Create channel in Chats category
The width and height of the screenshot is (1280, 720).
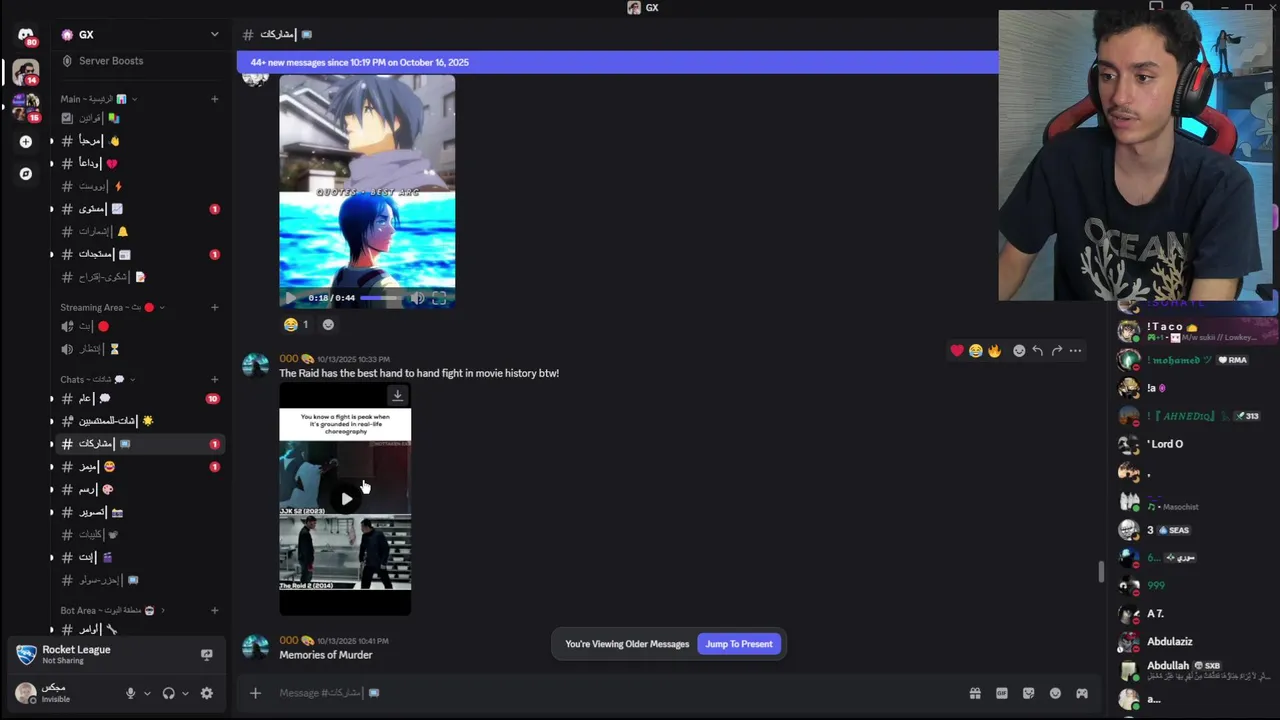point(214,380)
